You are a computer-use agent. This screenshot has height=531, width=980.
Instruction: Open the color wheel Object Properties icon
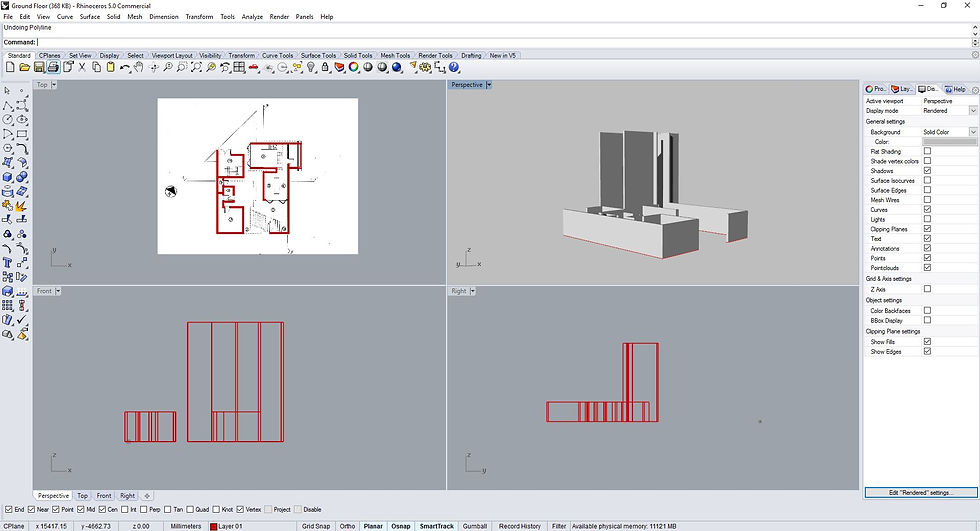[354, 67]
